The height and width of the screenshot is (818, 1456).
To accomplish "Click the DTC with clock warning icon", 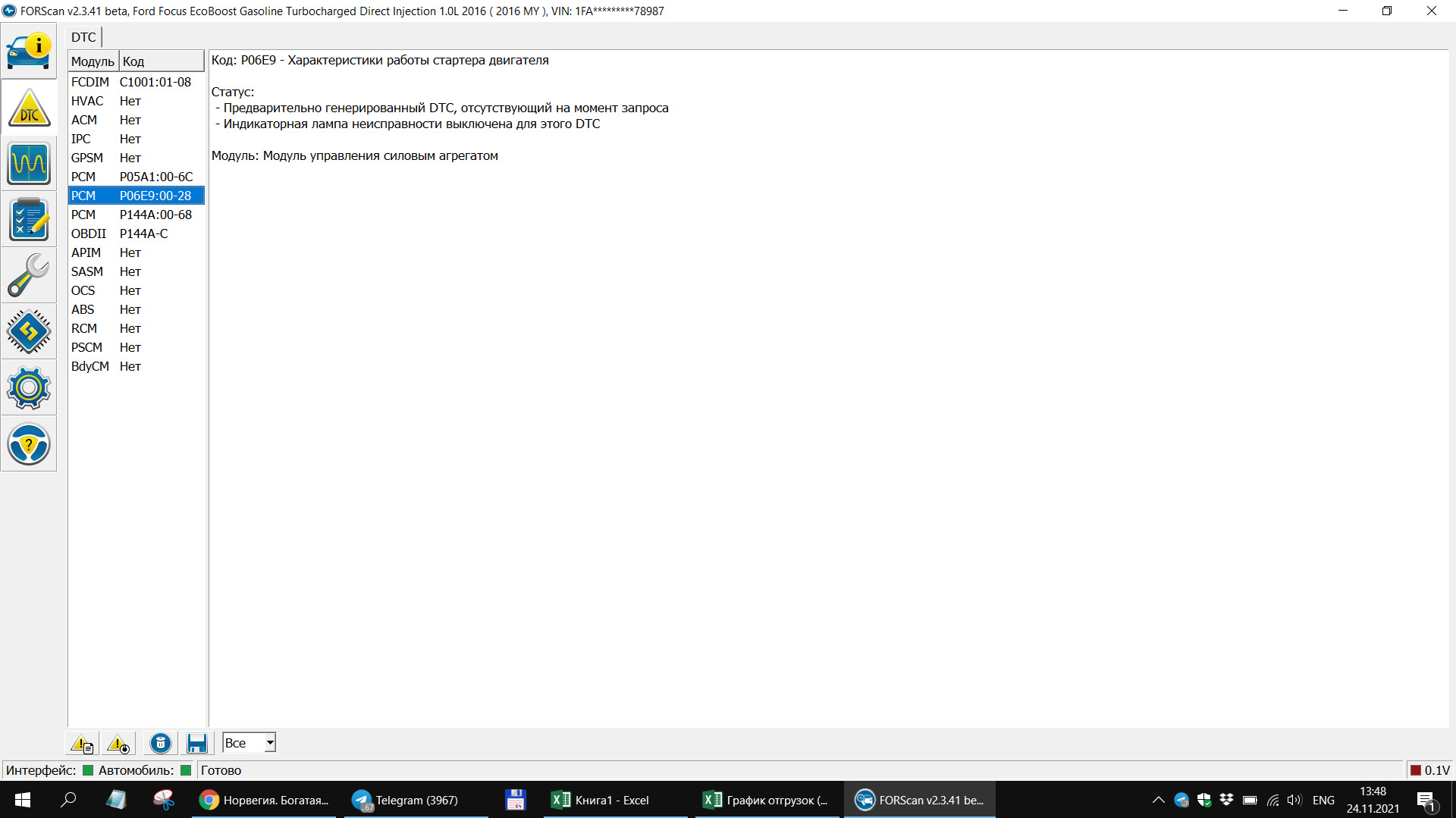I will tap(118, 744).
